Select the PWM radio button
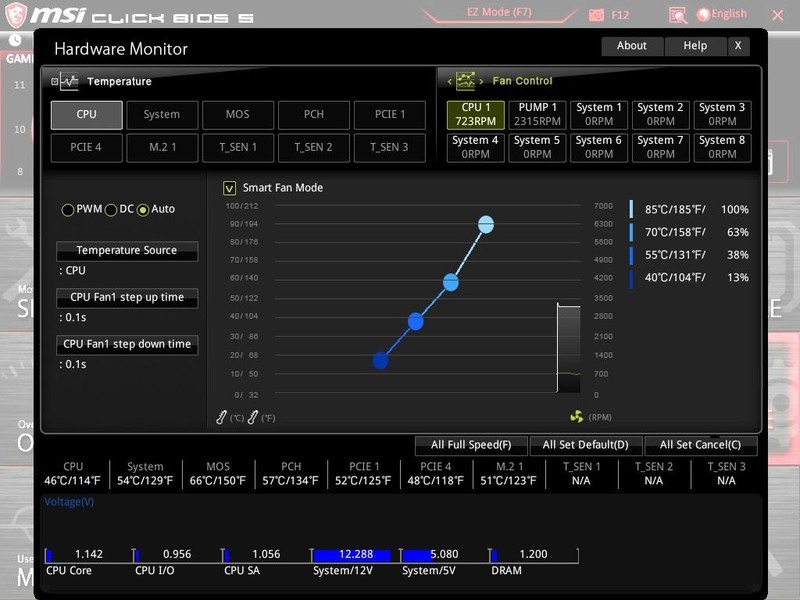Screen dimensions: 800x600 coord(67,210)
